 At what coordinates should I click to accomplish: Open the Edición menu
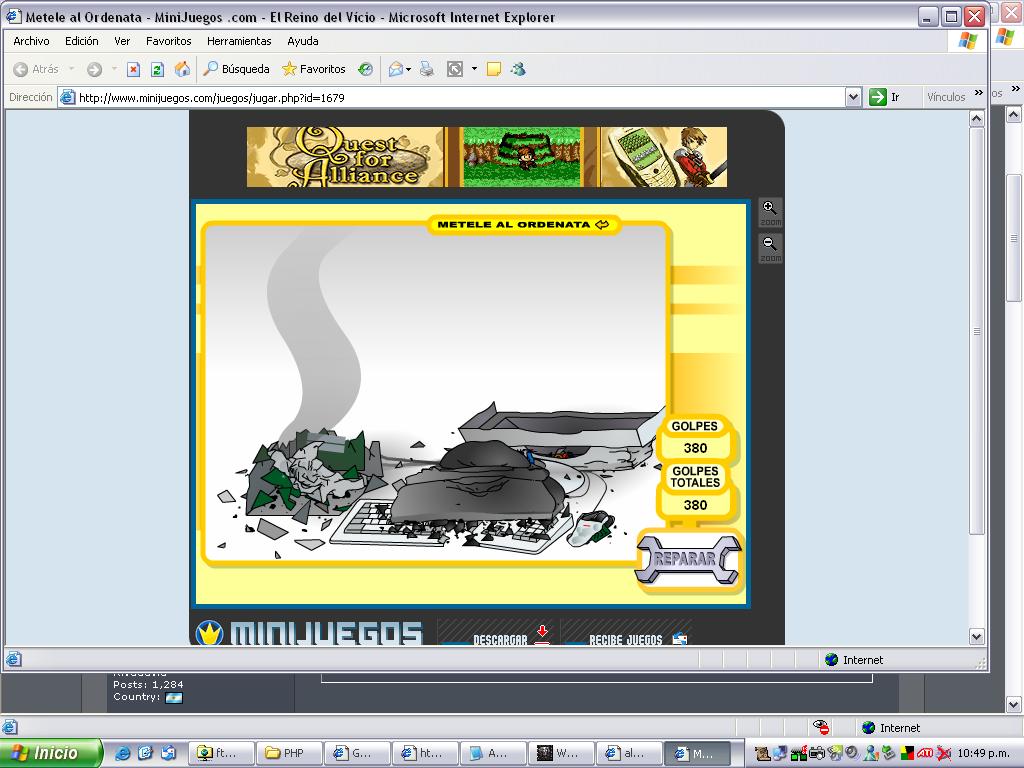click(x=82, y=41)
